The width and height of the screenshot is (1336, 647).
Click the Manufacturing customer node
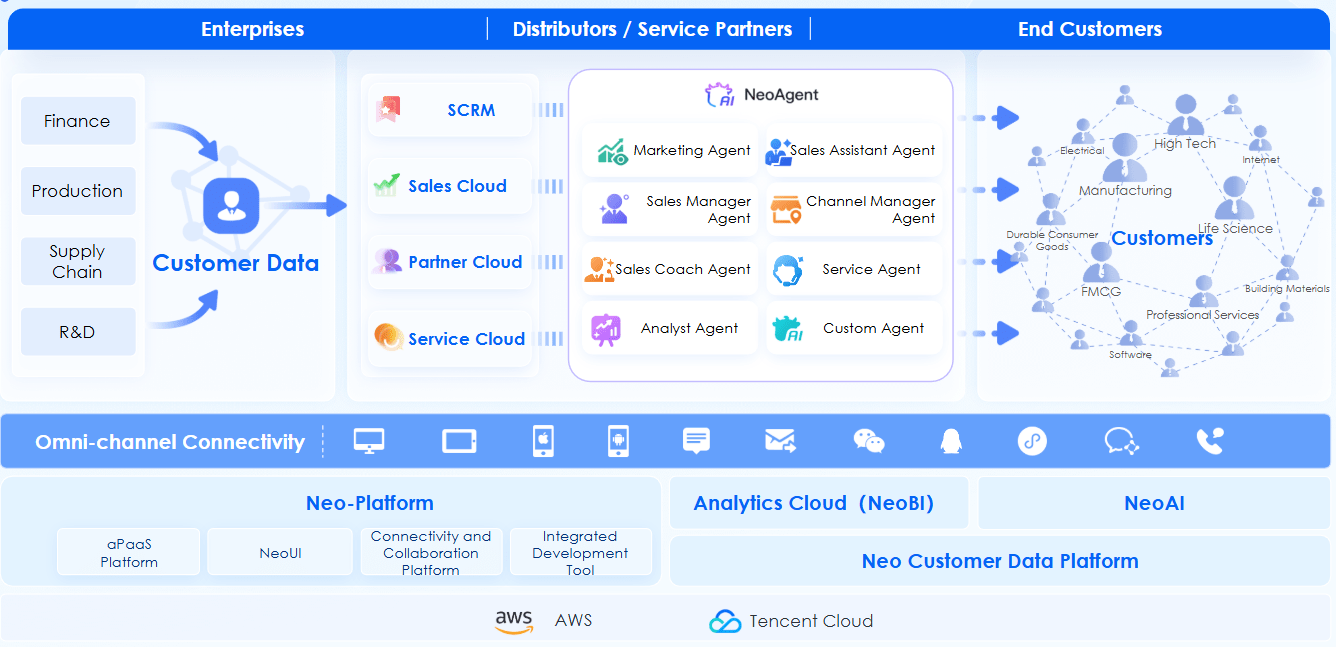pyautogui.click(x=1125, y=158)
